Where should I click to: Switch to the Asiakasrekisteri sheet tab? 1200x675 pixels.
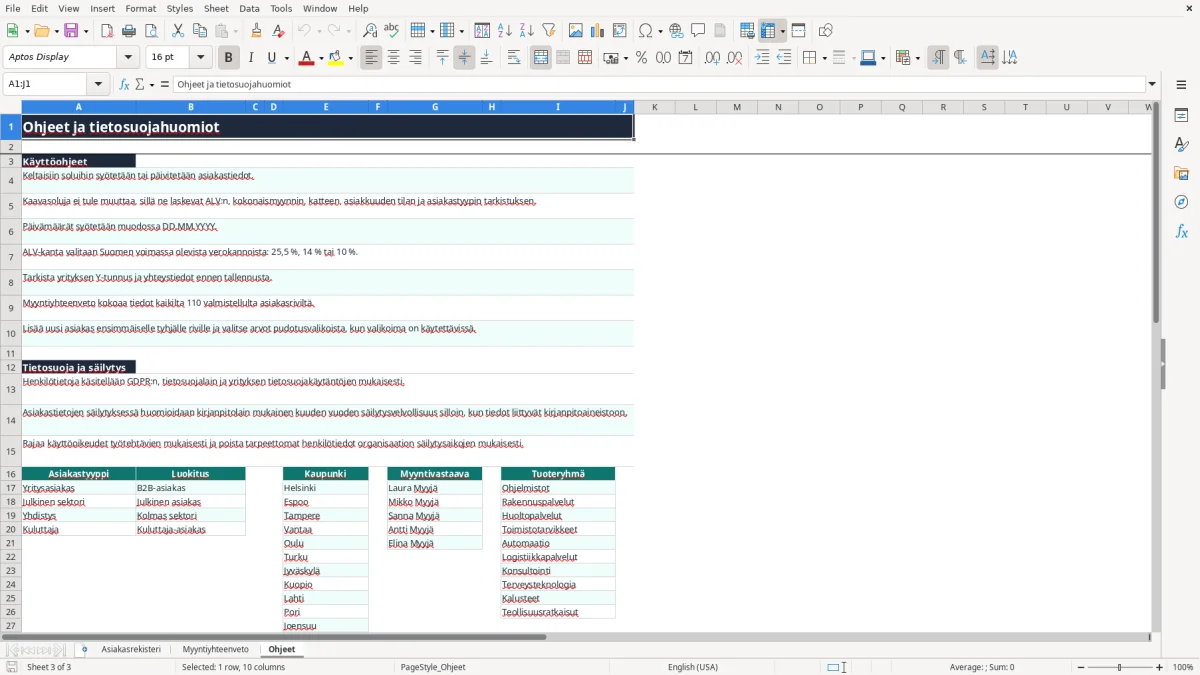(131, 649)
